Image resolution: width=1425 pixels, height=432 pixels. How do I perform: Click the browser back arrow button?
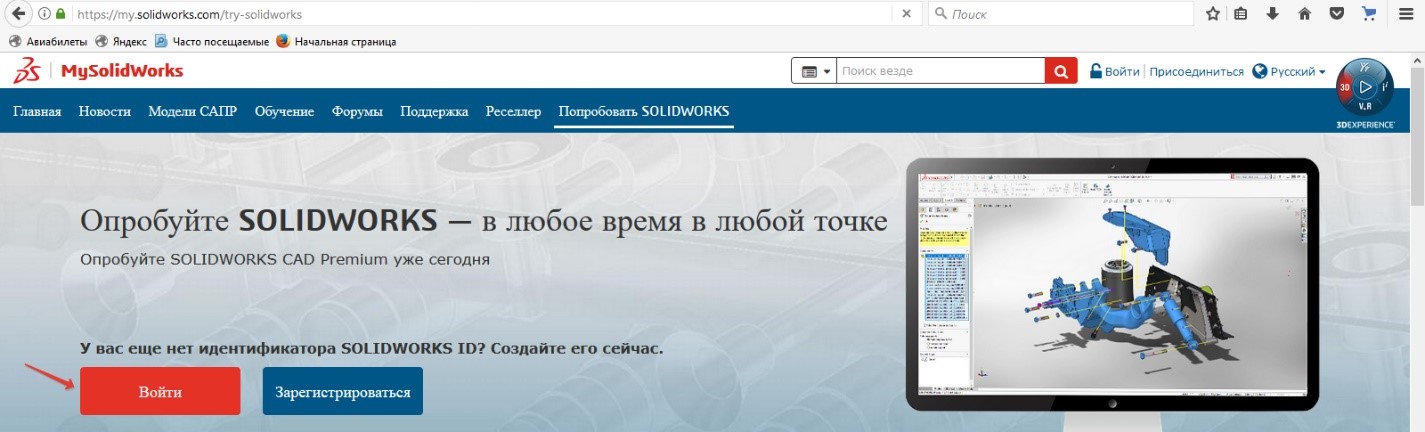tap(18, 15)
